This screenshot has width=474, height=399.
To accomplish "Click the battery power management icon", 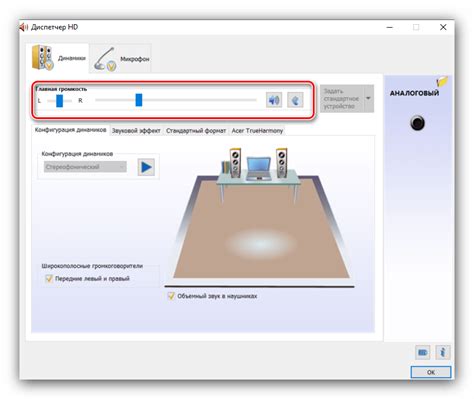I will pos(423,352).
